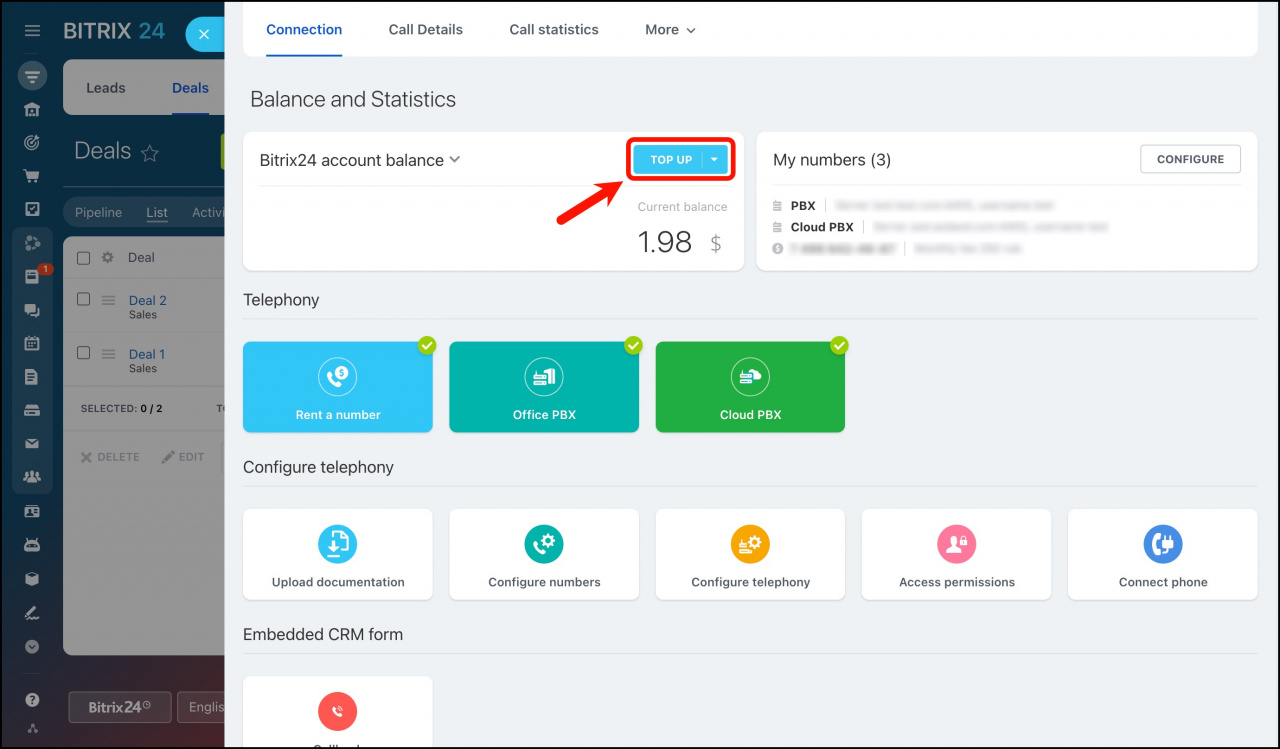Click the sitemap icon at sidebar bottom

tap(32, 729)
